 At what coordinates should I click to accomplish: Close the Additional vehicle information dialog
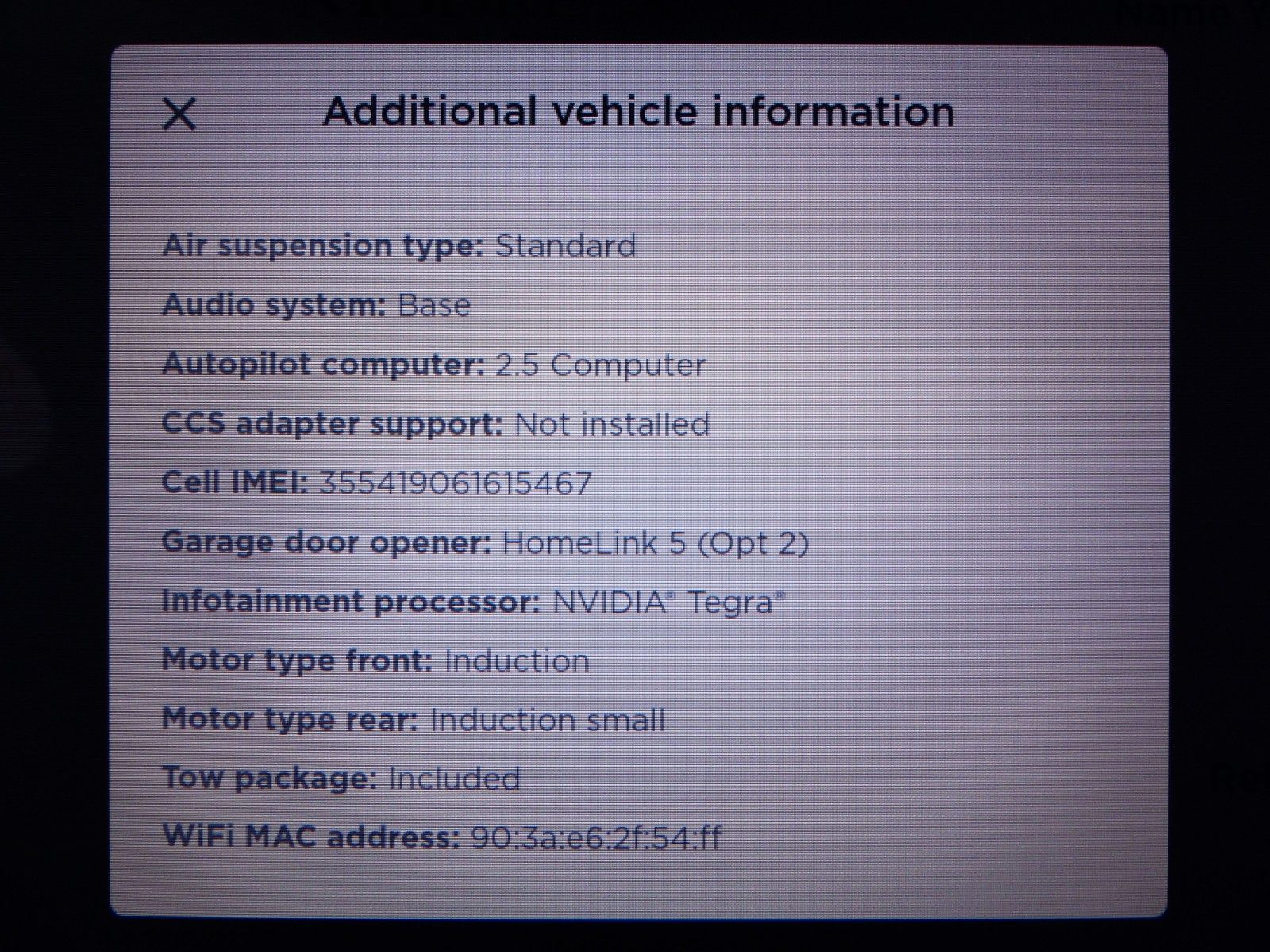pos(179,113)
